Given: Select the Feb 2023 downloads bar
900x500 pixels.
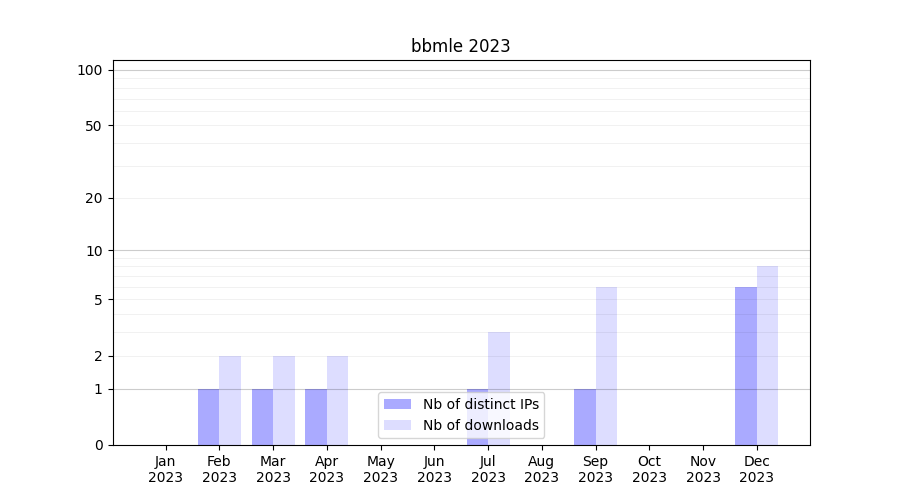Looking at the screenshot, I should (230, 400).
